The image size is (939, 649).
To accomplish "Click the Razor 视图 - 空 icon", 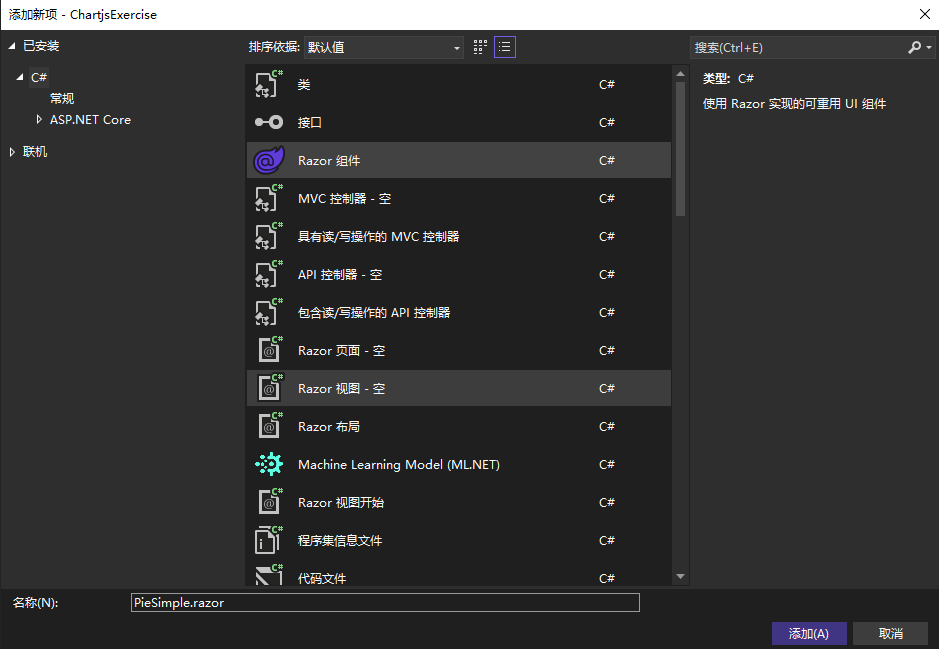I will (x=270, y=388).
